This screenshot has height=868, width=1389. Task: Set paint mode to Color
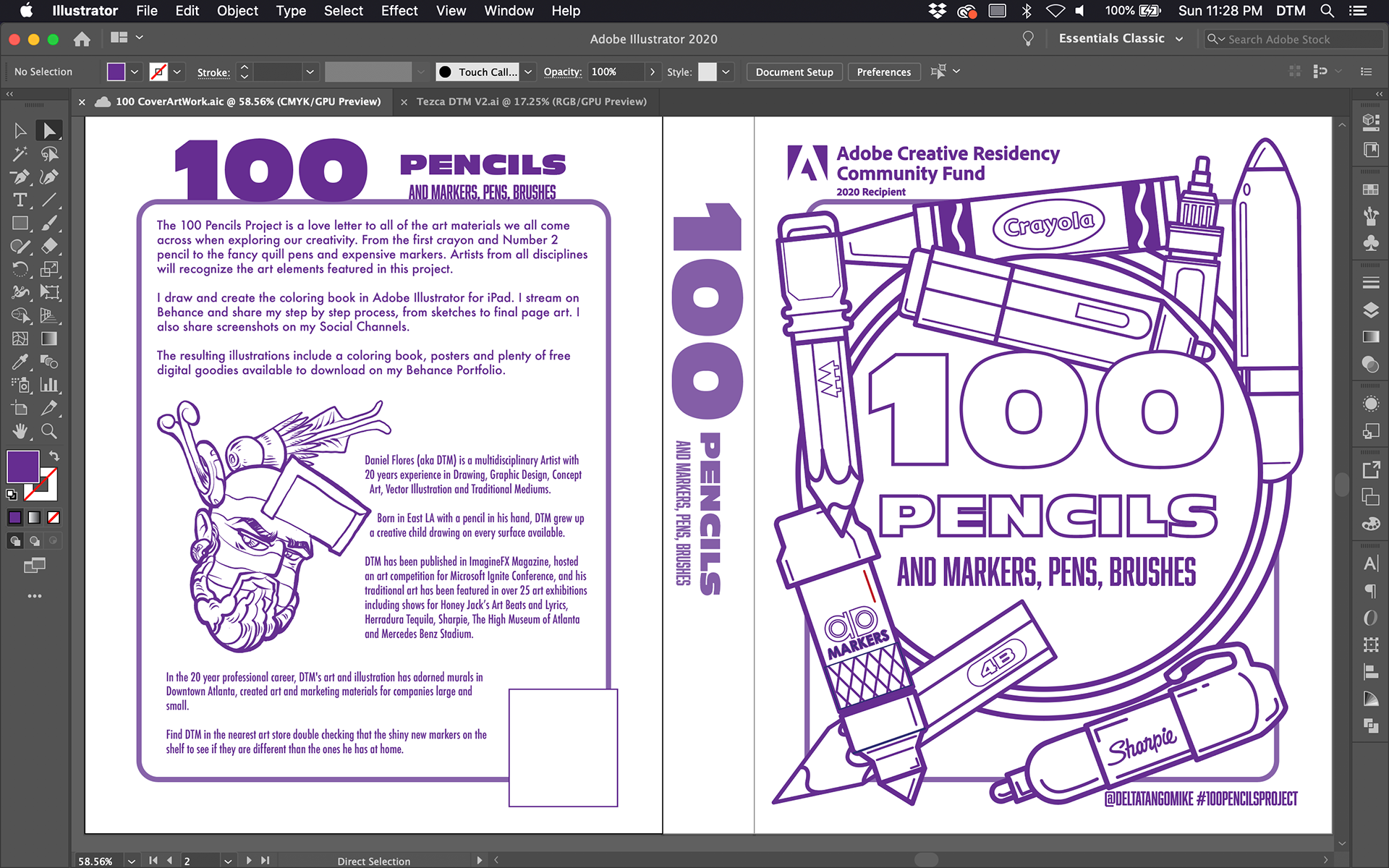pos(14,517)
